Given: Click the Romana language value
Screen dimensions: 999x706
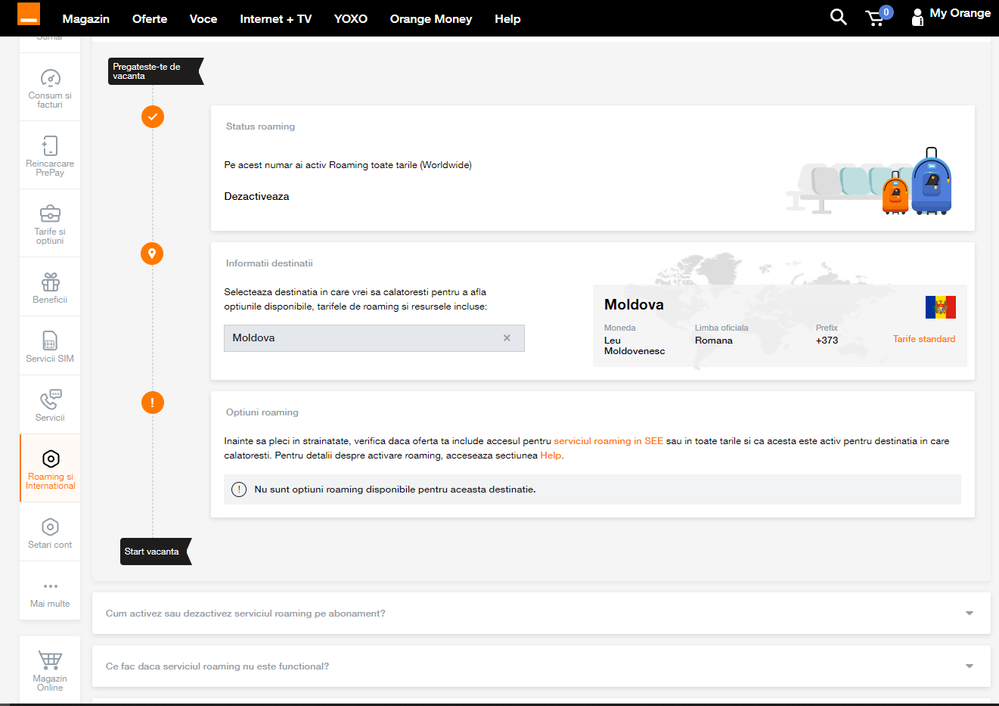Looking at the screenshot, I should tap(714, 340).
